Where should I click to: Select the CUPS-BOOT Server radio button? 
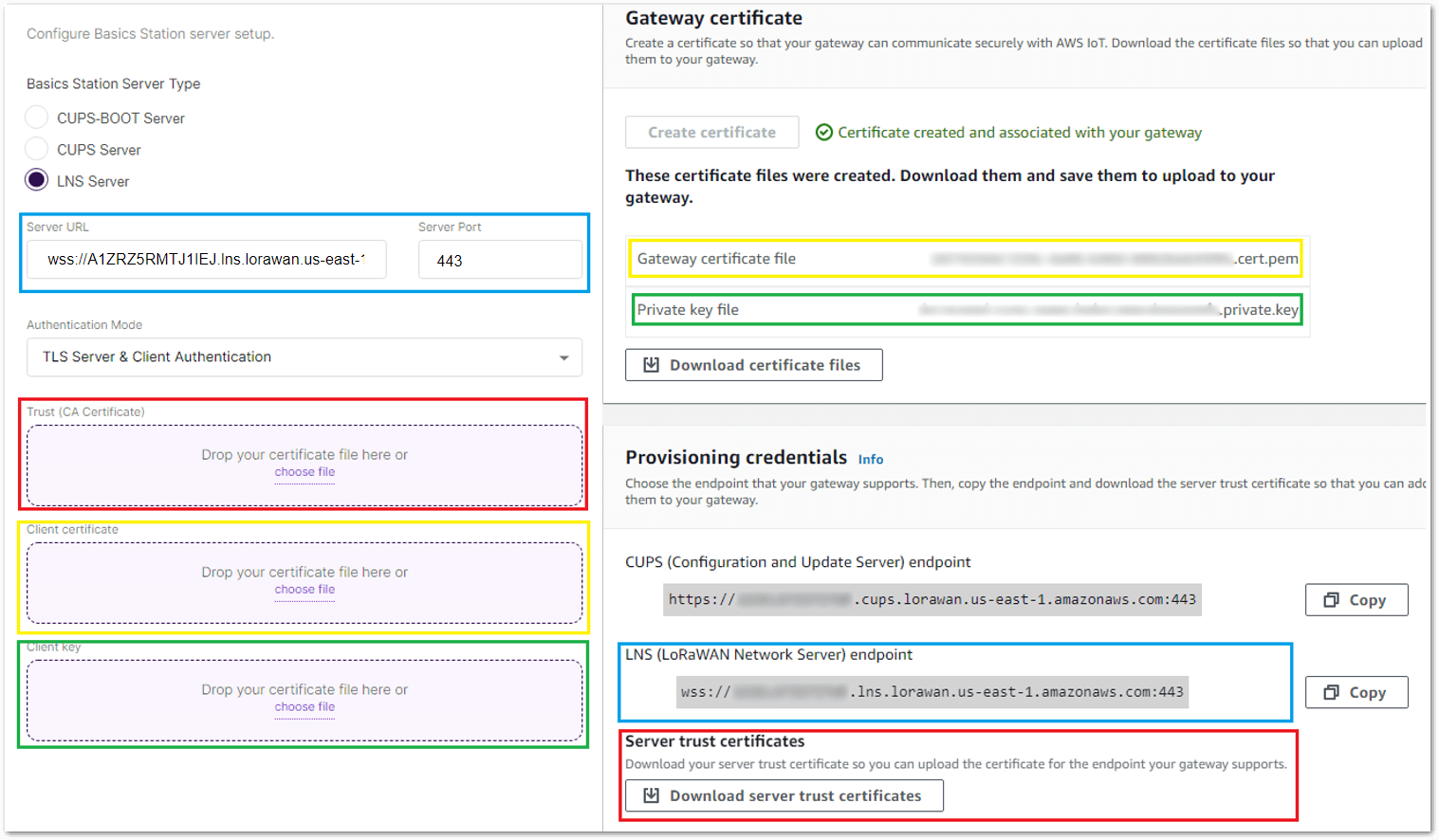click(37, 118)
